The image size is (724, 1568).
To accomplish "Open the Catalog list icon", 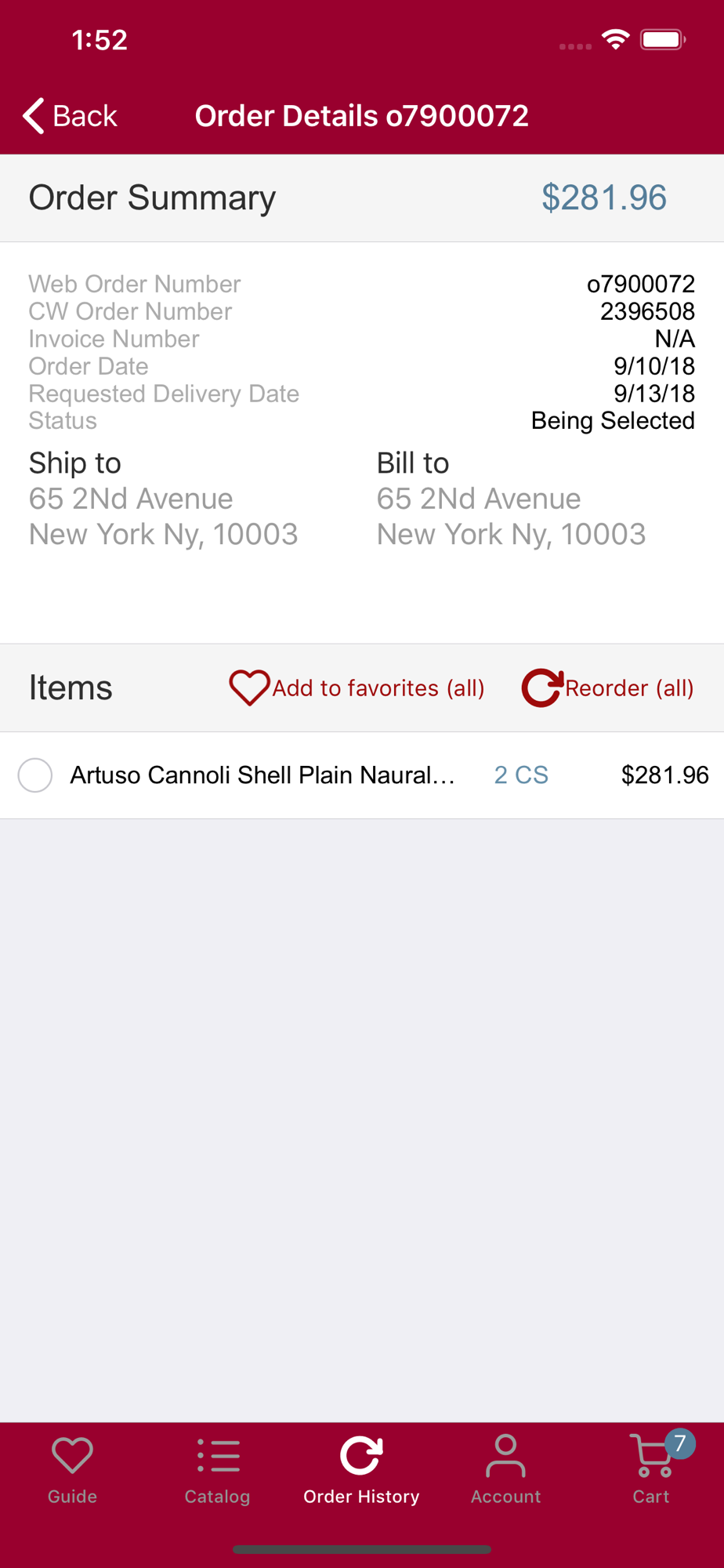I will 218,1455.
